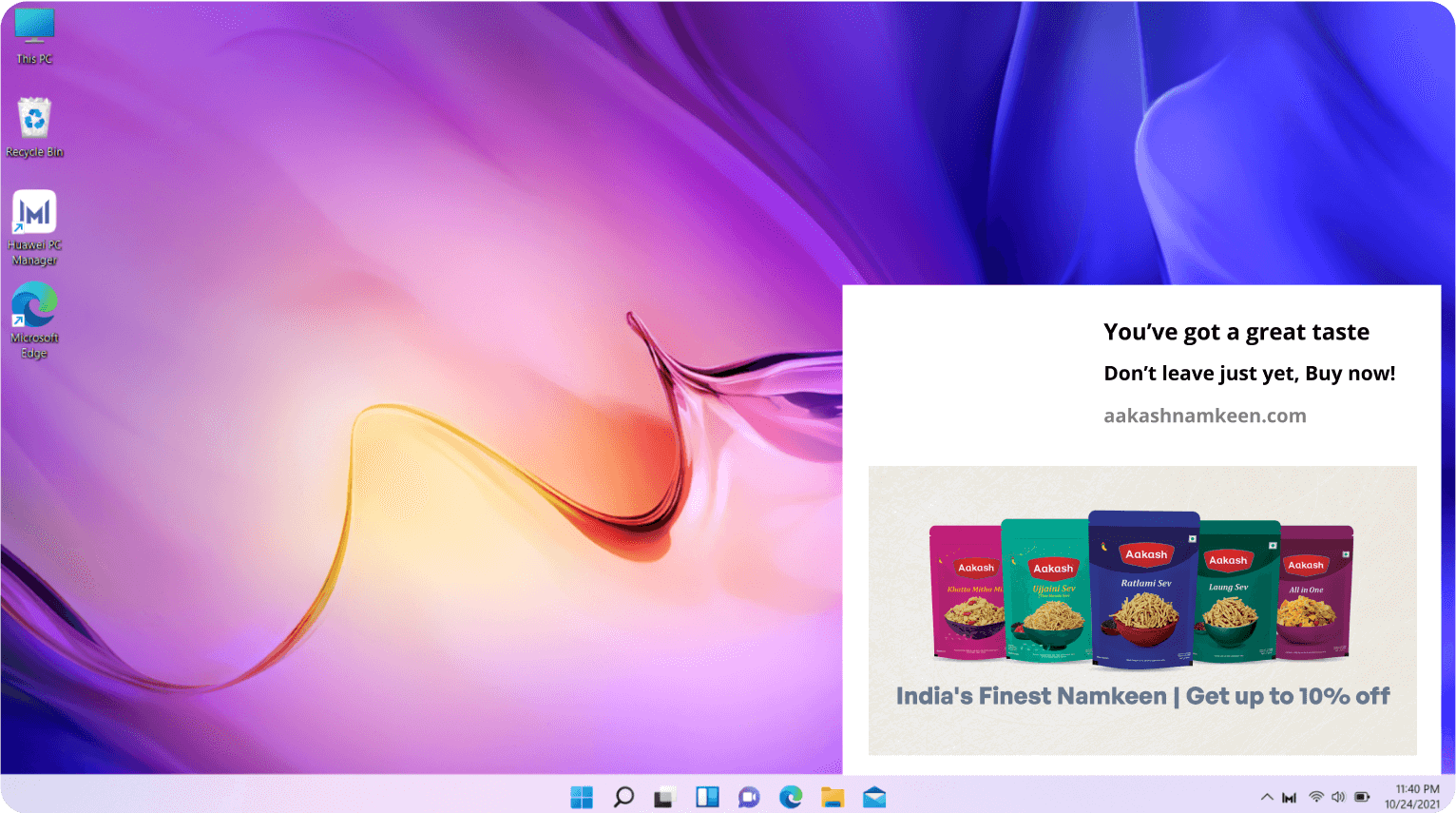Show hidden tray icons chevron
Viewport: 1456px width, 813px height.
click(x=1267, y=797)
